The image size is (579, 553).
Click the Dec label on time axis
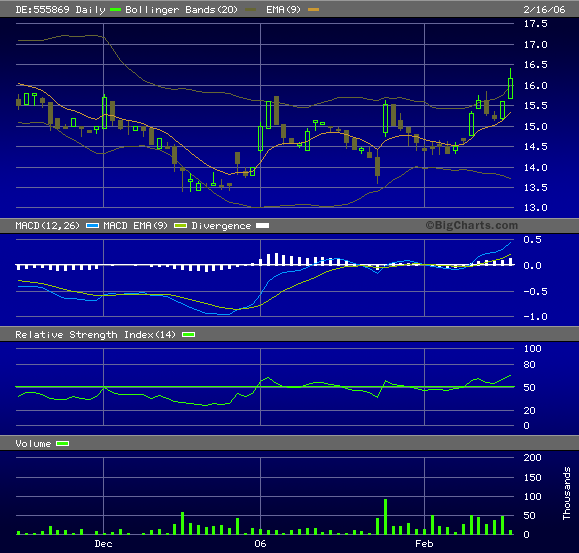pyautogui.click(x=103, y=544)
